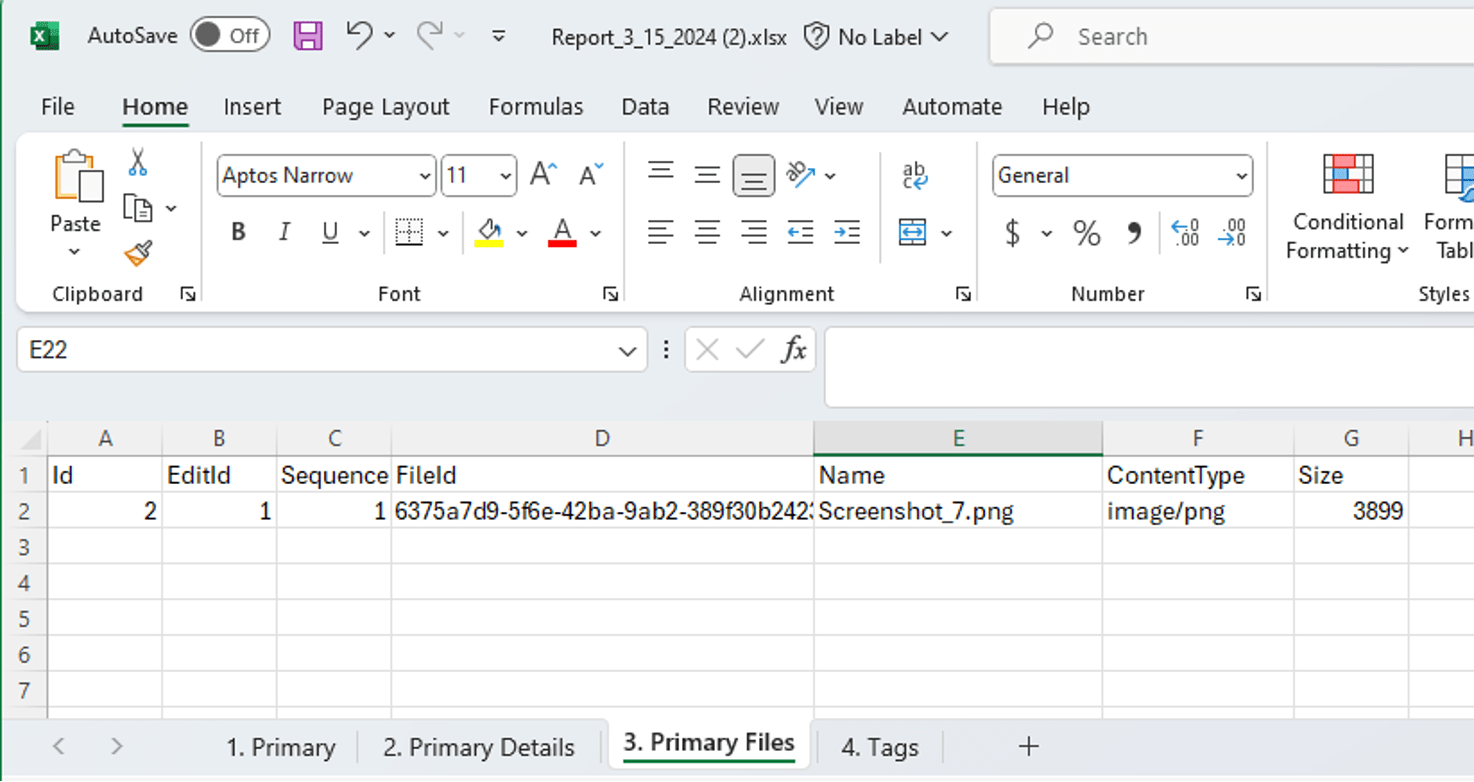Expand the Copy options arrow
The image size is (1474, 782).
coord(171,208)
